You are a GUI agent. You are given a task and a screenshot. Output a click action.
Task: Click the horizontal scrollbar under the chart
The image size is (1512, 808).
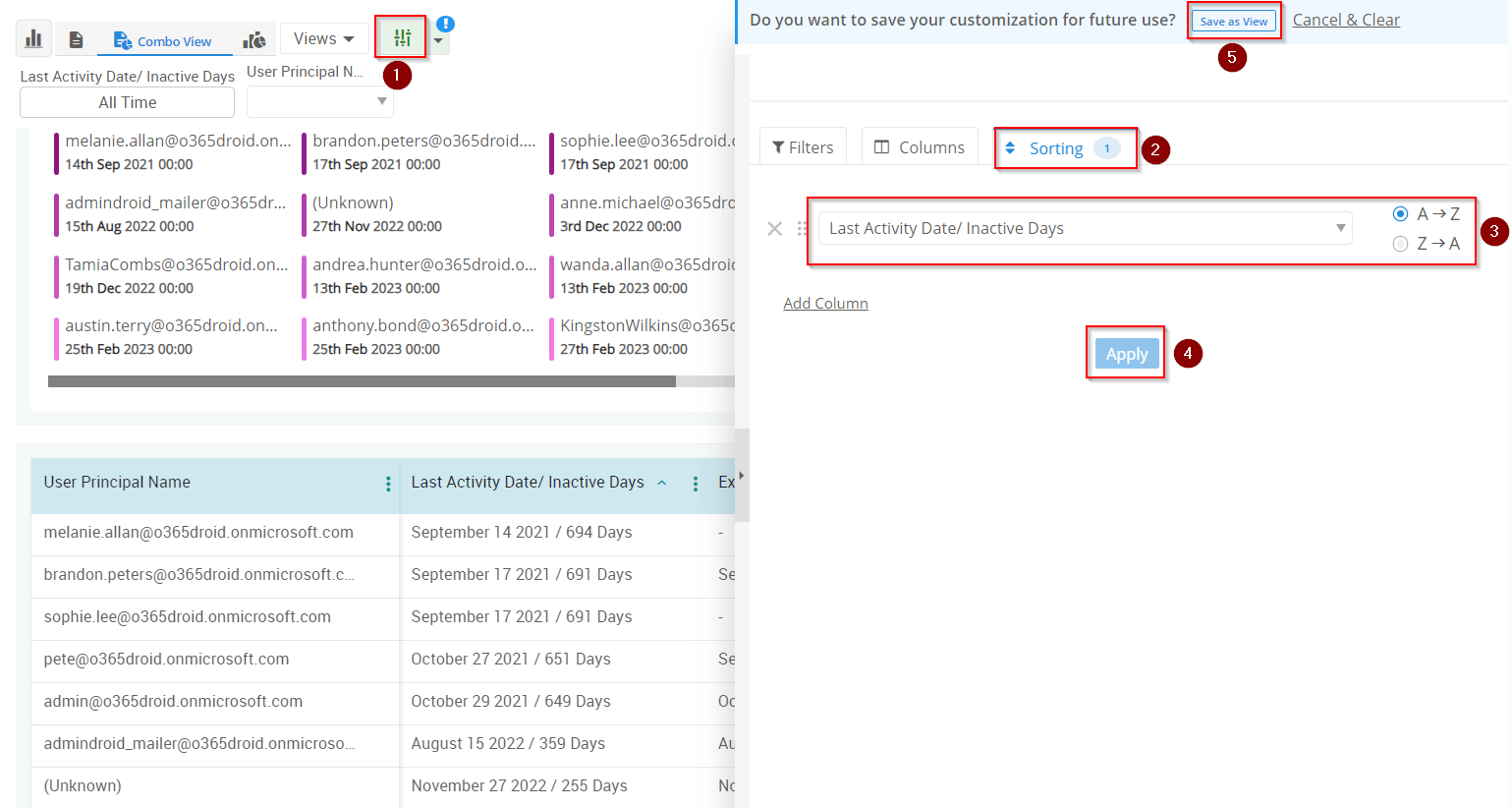pyautogui.click(x=362, y=381)
